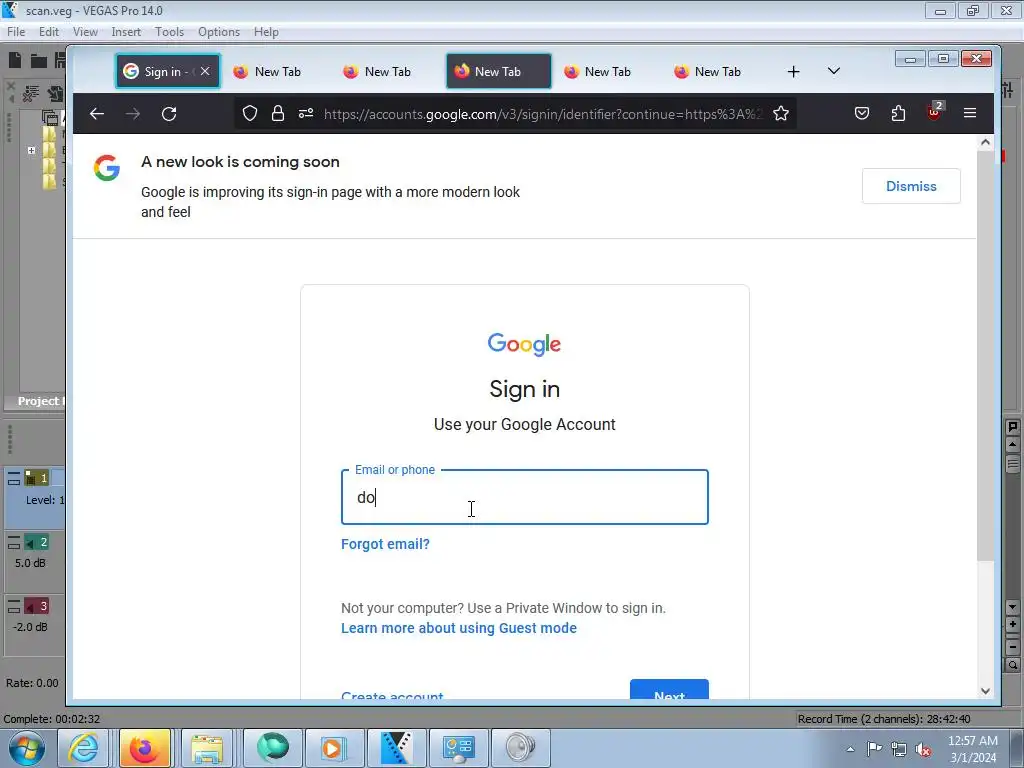Switch to VEGAS Pro taskbar button
The height and width of the screenshot is (768, 1024).
point(396,748)
